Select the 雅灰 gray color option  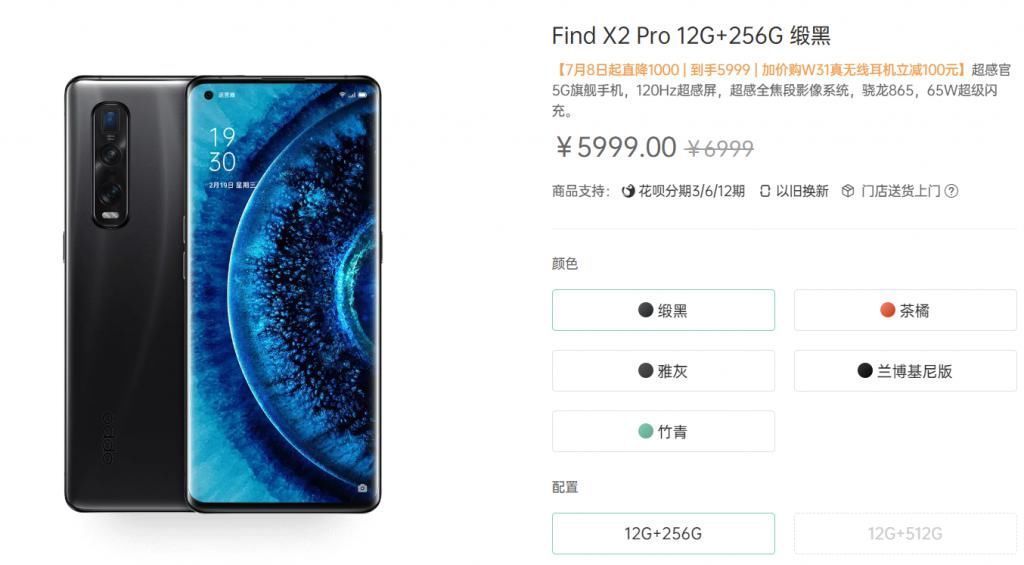[x=664, y=371]
